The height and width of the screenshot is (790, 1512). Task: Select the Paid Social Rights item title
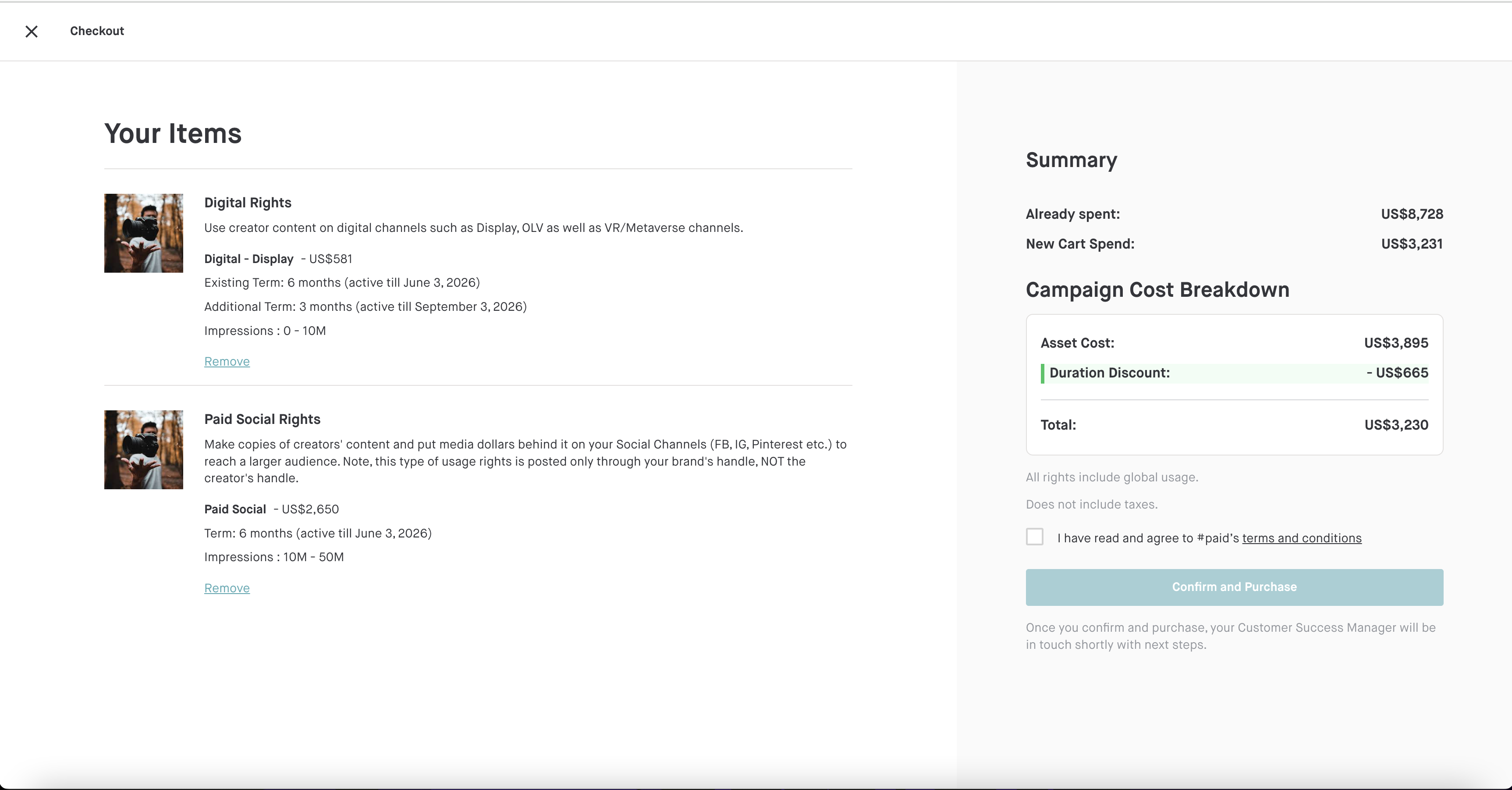pyautogui.click(x=262, y=420)
